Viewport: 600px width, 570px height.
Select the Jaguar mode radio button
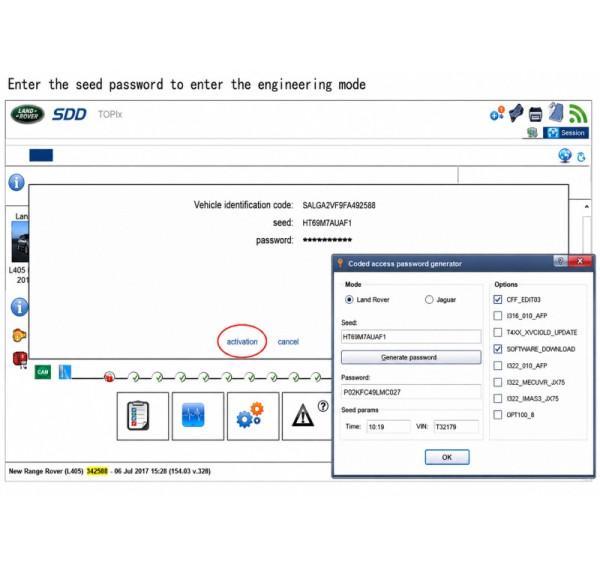tap(429, 300)
